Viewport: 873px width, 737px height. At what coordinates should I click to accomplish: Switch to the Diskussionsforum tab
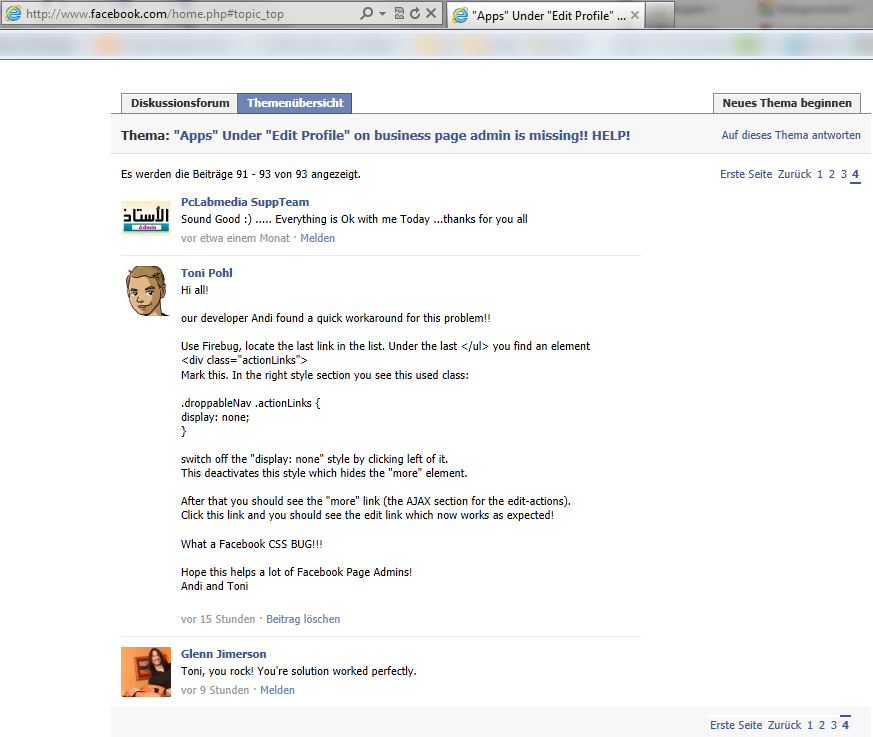(x=180, y=103)
